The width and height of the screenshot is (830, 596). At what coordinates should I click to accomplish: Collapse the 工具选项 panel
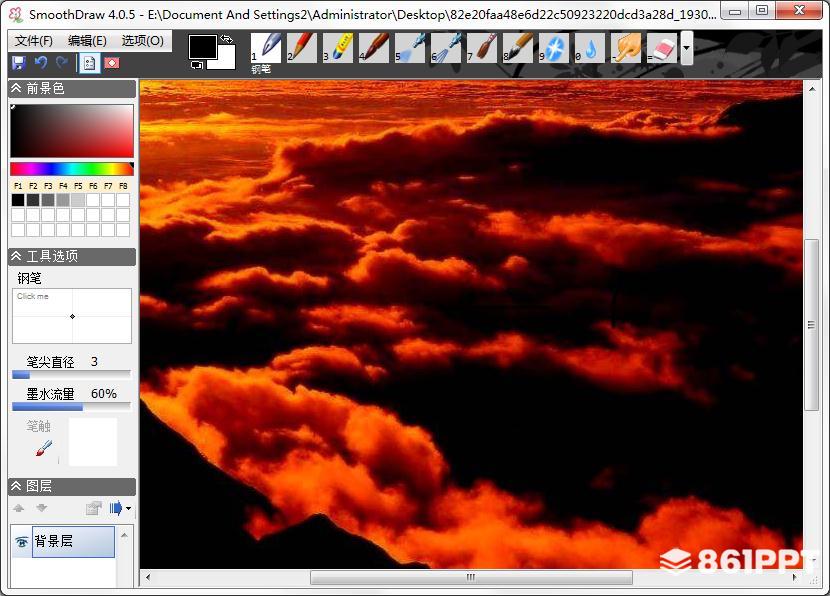(x=16, y=256)
